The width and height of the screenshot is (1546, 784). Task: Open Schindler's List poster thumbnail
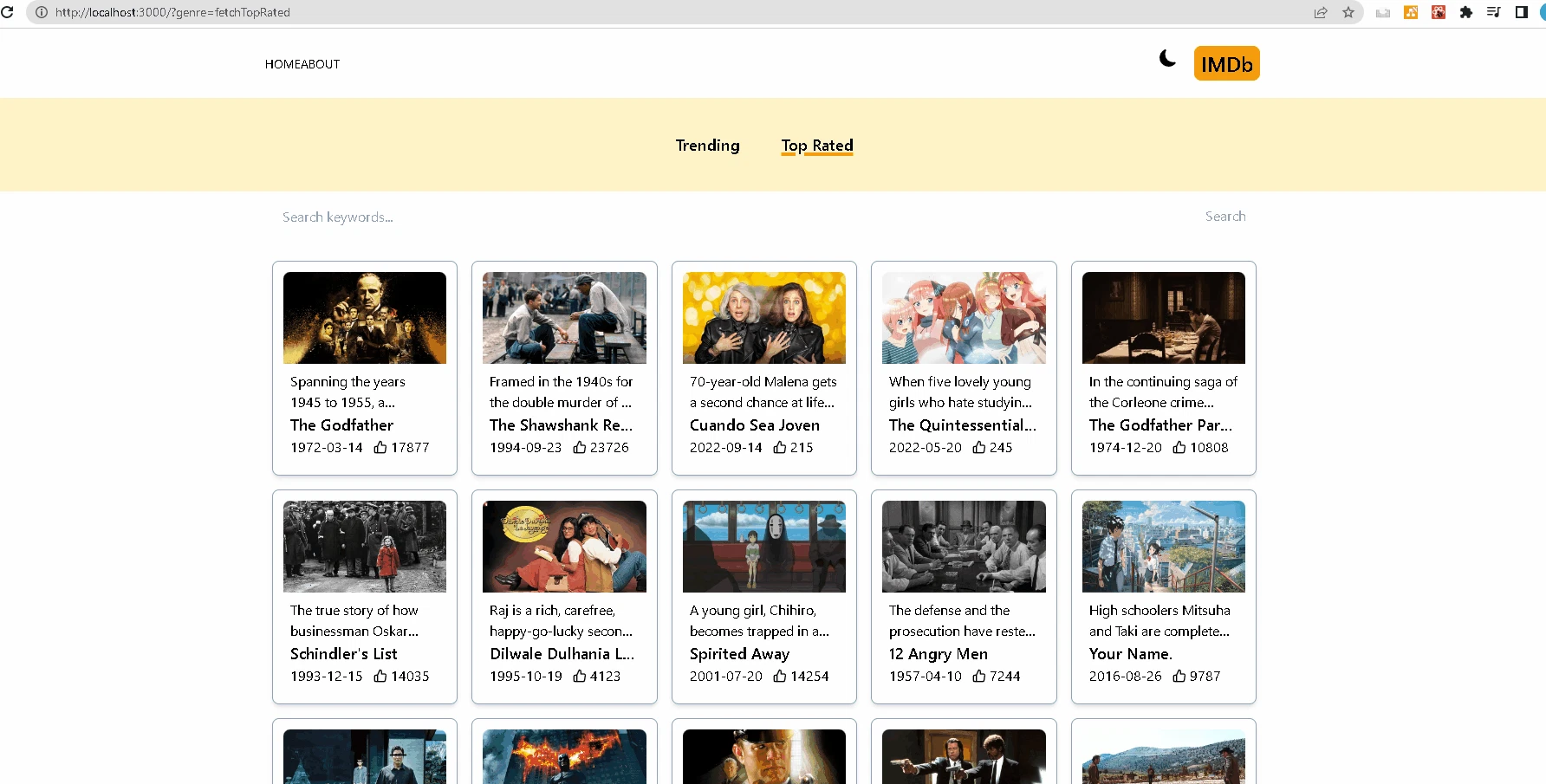(x=365, y=547)
